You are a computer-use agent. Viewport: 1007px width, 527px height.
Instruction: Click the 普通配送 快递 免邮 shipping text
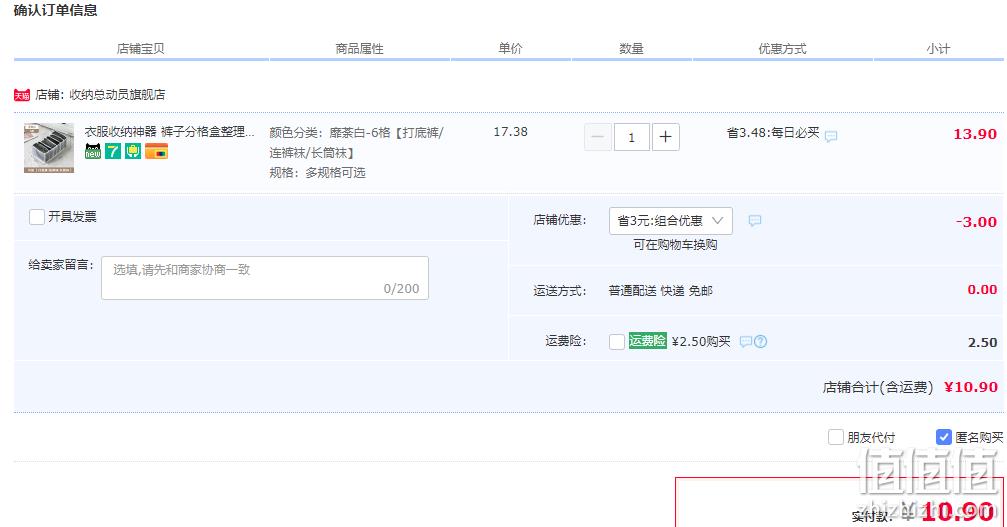pyautogui.click(x=660, y=291)
